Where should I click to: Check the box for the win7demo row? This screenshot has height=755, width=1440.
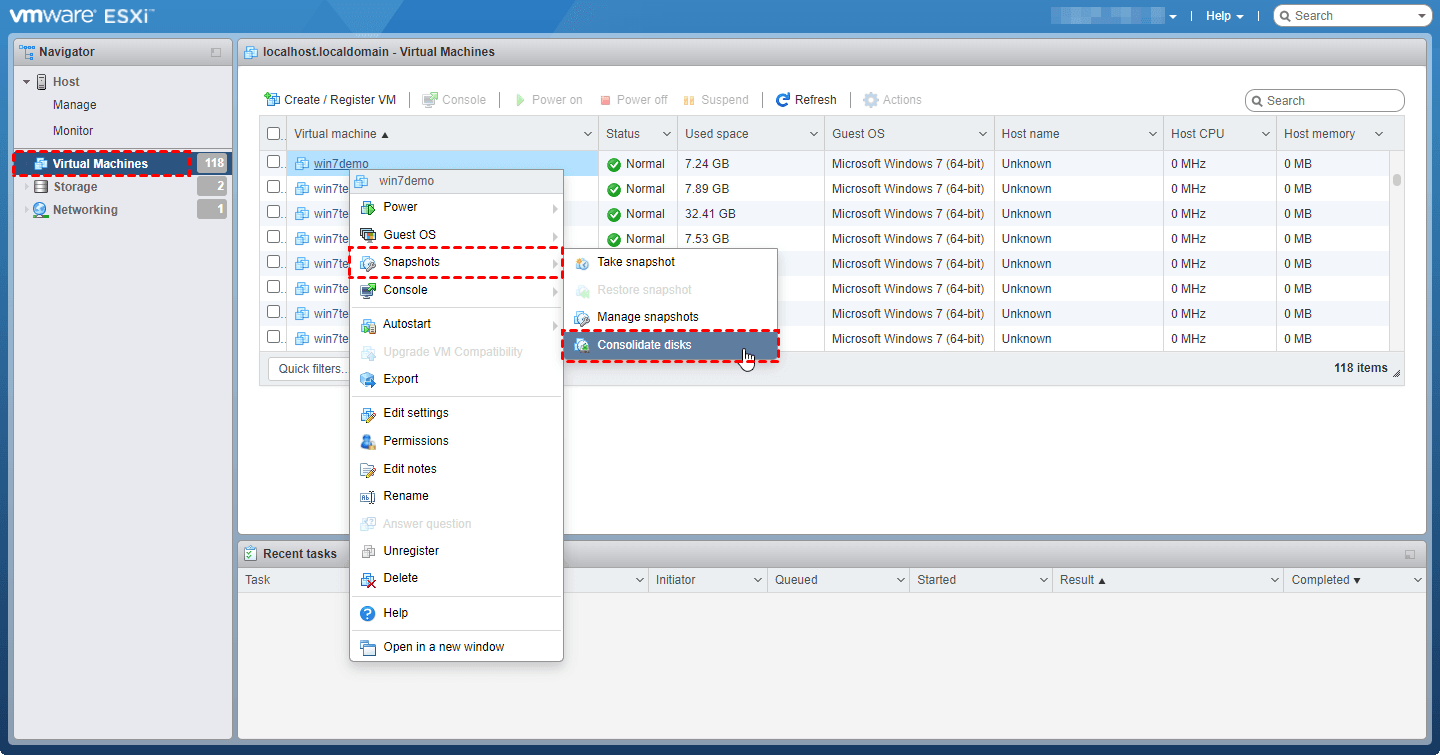[x=274, y=161]
